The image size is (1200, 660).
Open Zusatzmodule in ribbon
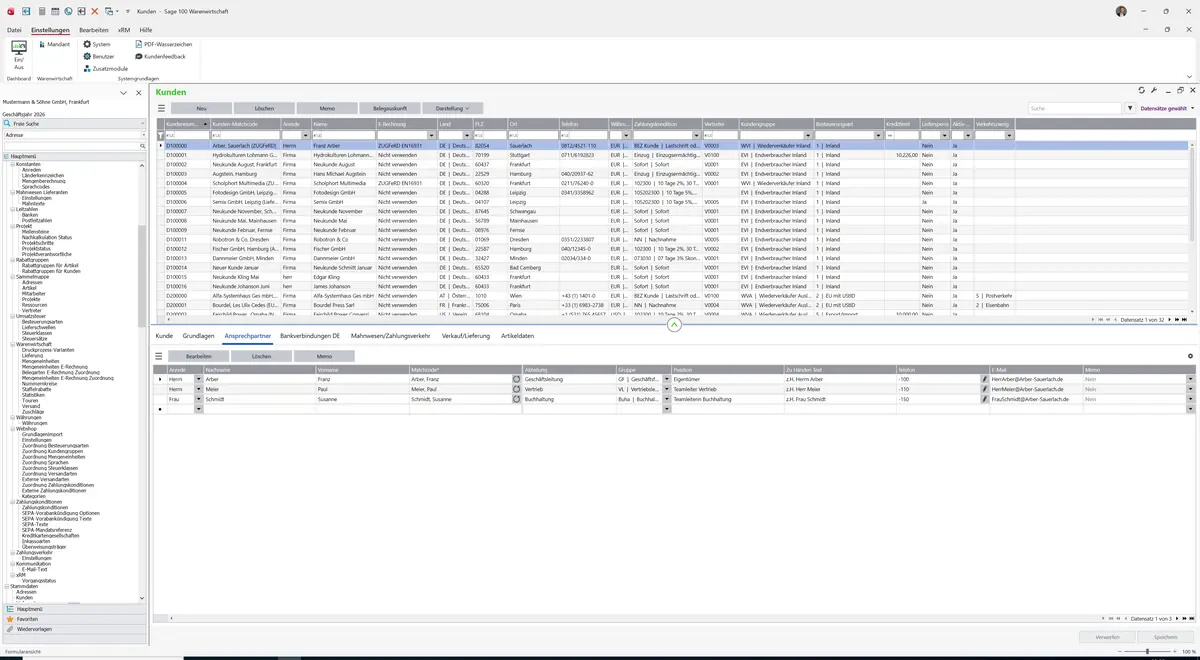pyautogui.click(x=105, y=69)
